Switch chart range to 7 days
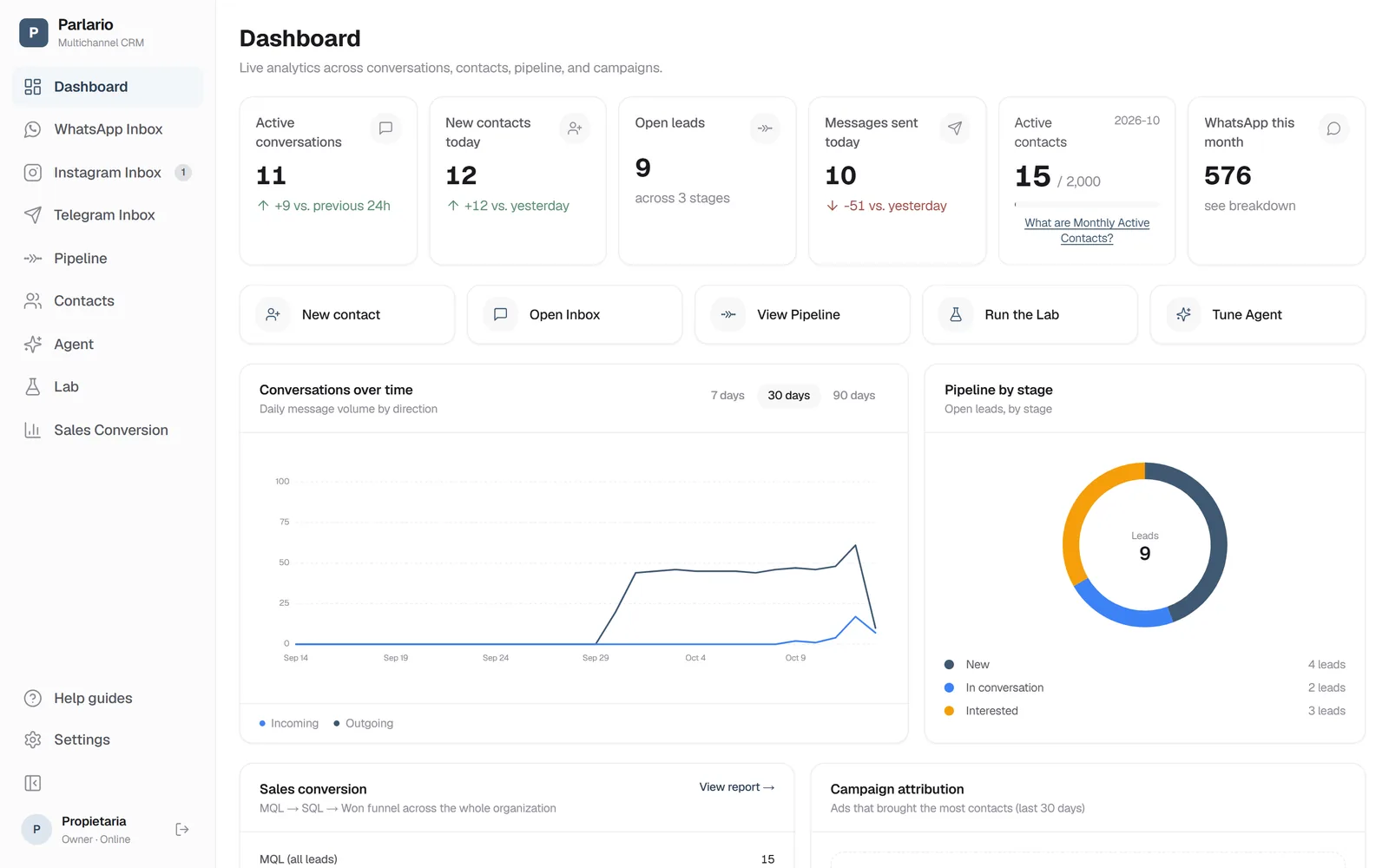 [x=727, y=396]
